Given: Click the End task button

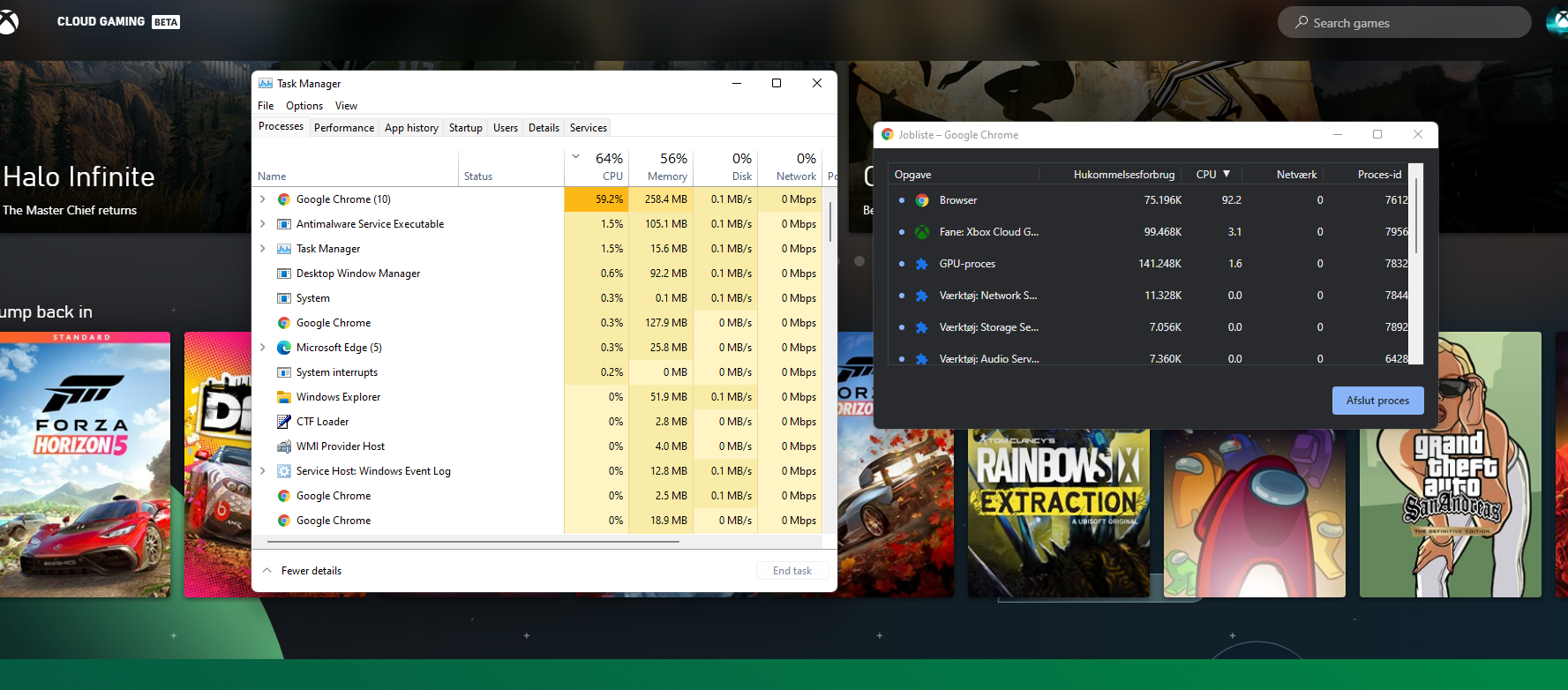Looking at the screenshot, I should coord(792,571).
